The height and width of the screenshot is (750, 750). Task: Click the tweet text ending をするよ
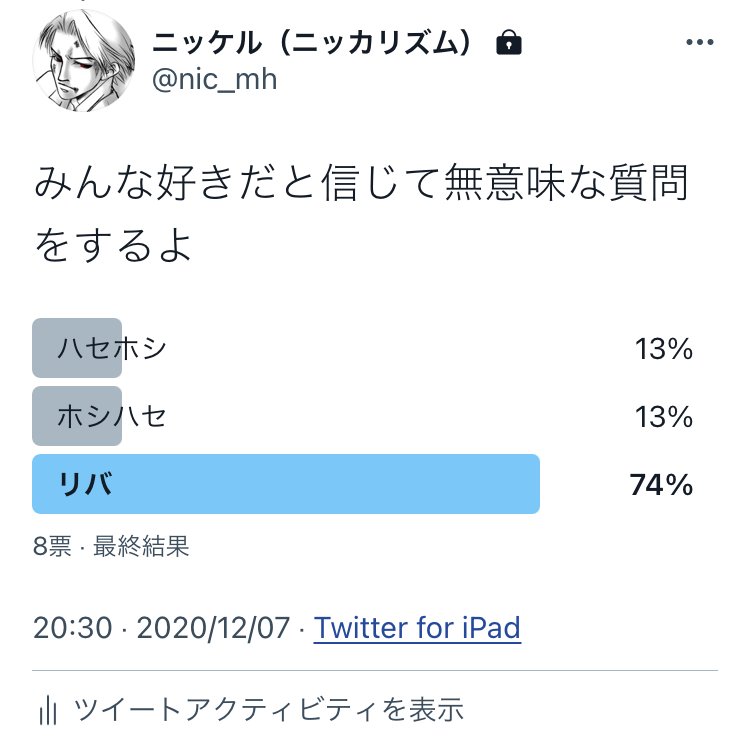pyautogui.click(x=112, y=246)
